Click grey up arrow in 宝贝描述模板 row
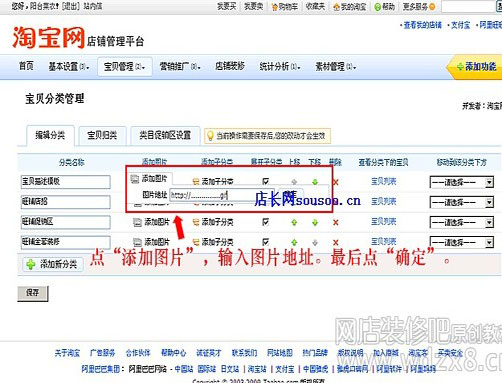 (x=294, y=182)
